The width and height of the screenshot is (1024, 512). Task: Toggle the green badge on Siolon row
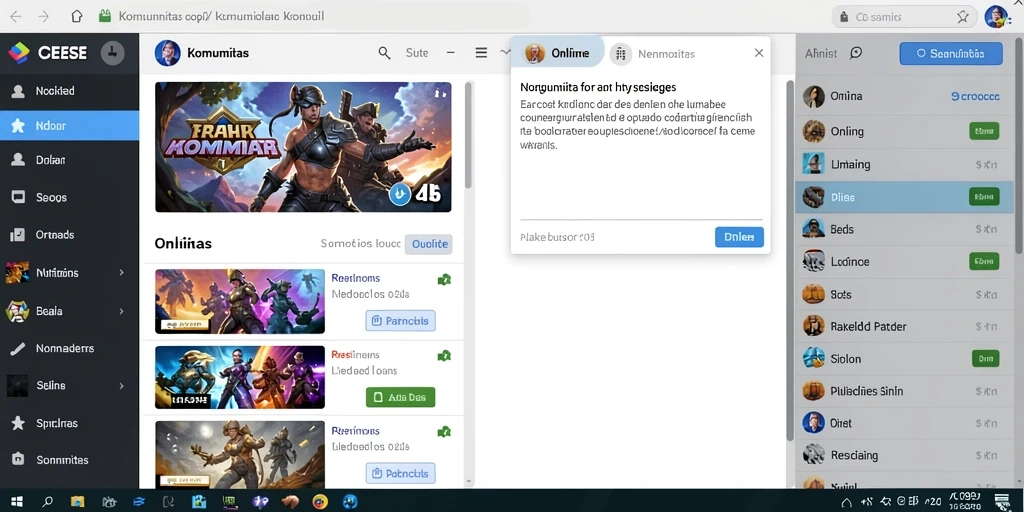(x=985, y=359)
